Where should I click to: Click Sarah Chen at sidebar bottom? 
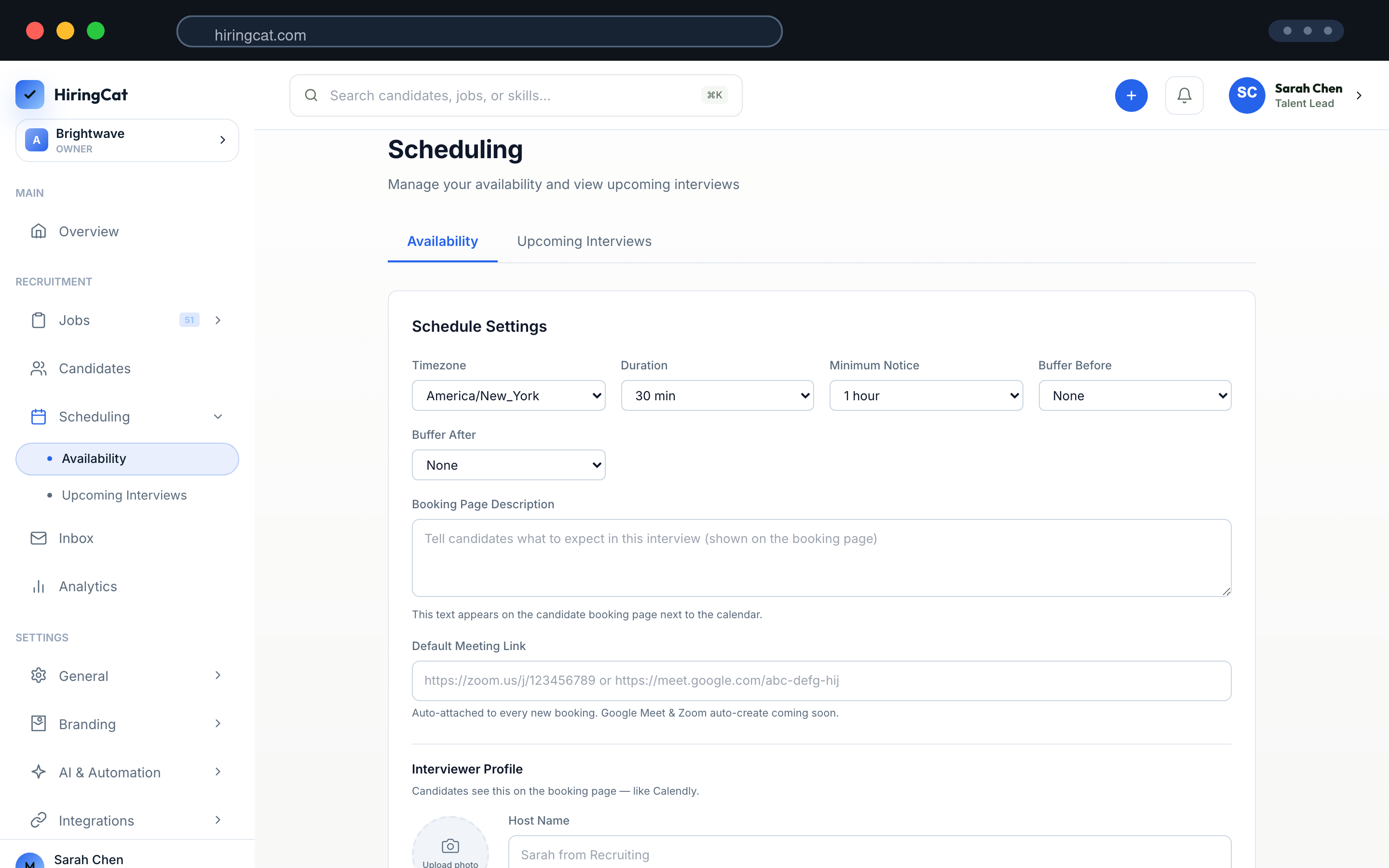pos(88,859)
